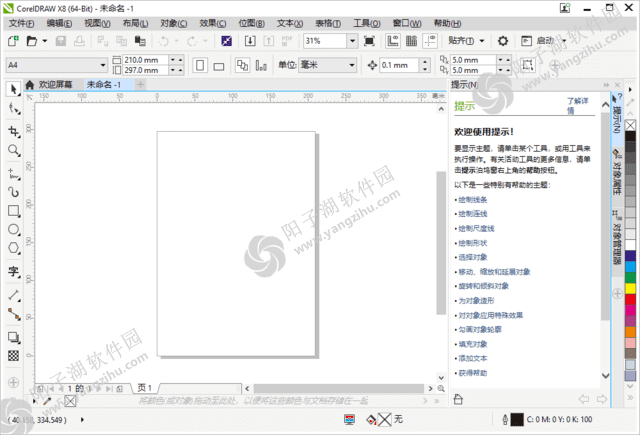Toggle Current page layout button
The height and width of the screenshot is (435, 640).
261,65
